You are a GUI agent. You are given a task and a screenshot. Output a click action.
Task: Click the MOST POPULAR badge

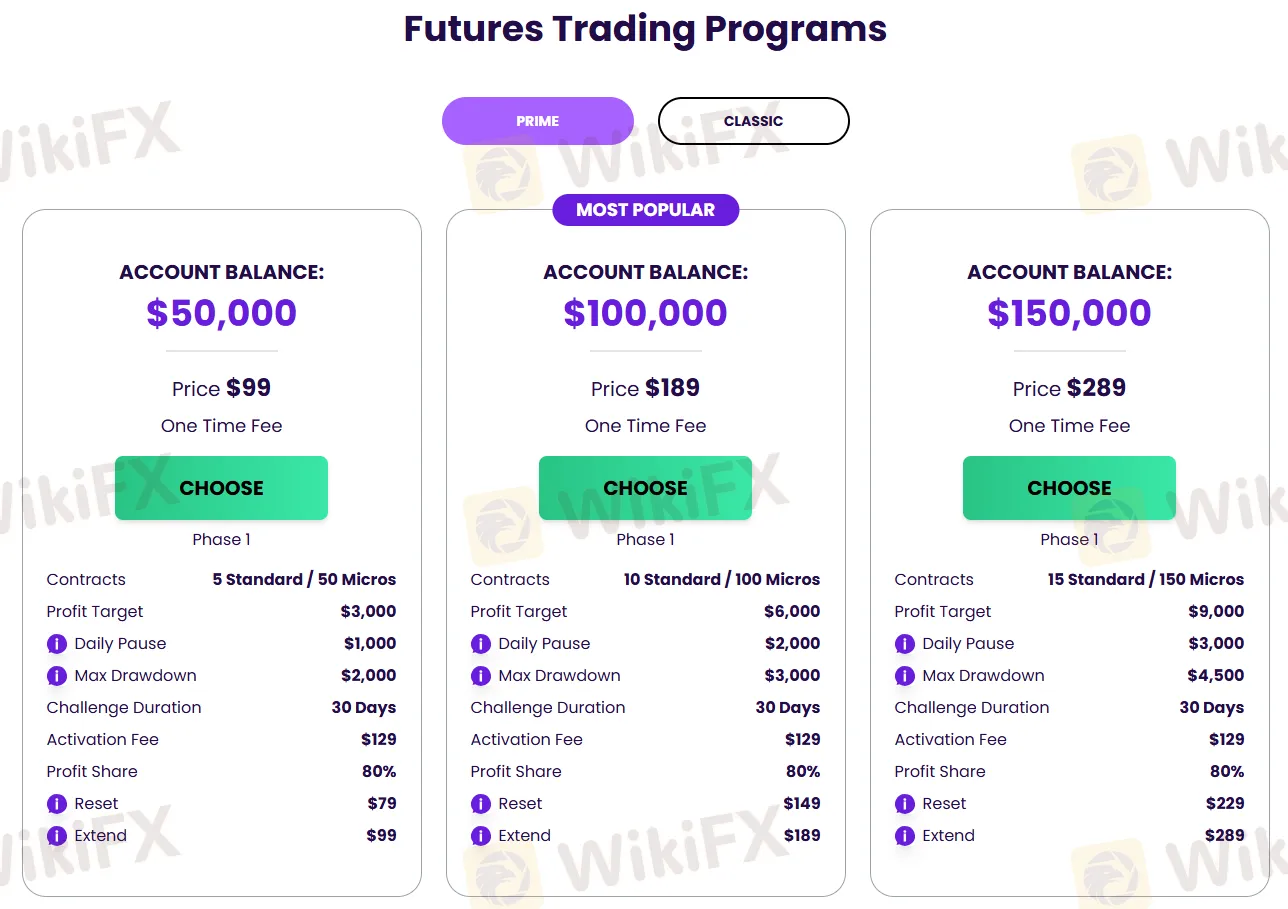tap(645, 210)
